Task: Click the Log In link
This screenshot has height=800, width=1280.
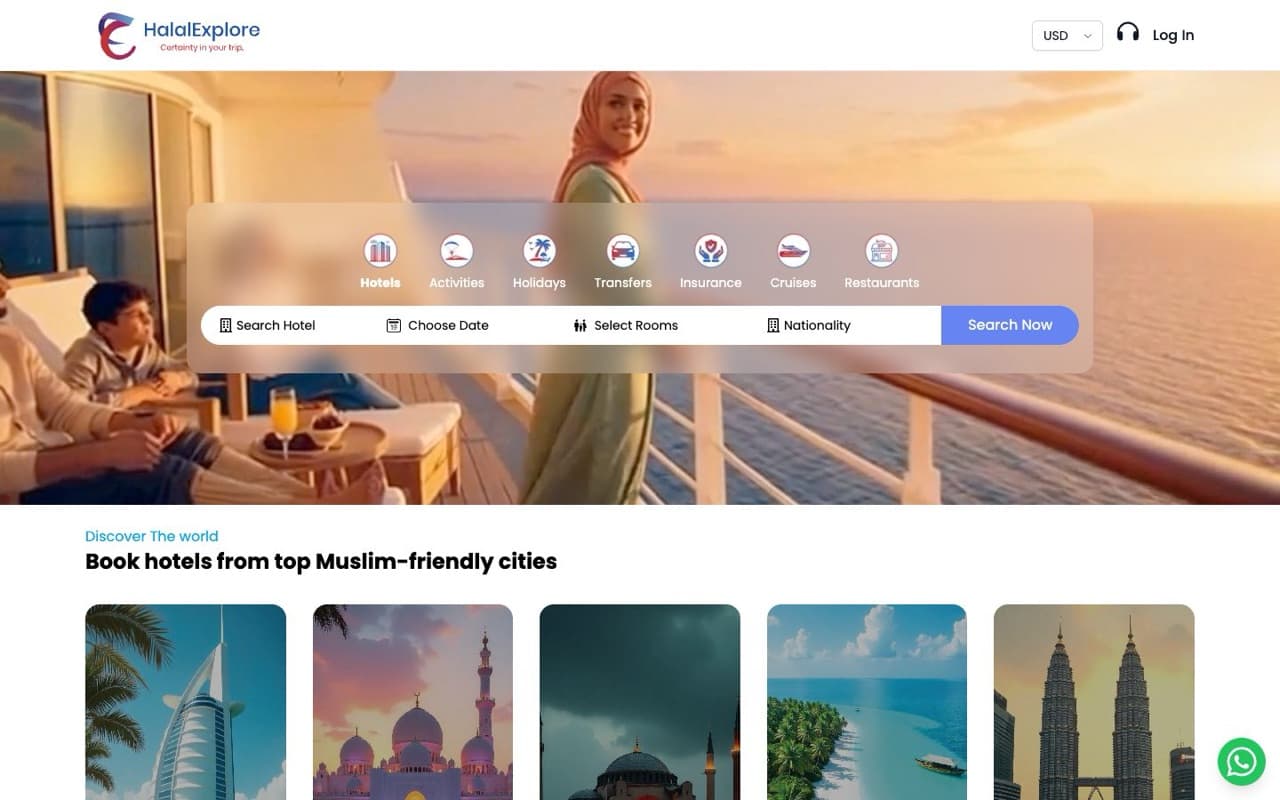Action: (1173, 35)
